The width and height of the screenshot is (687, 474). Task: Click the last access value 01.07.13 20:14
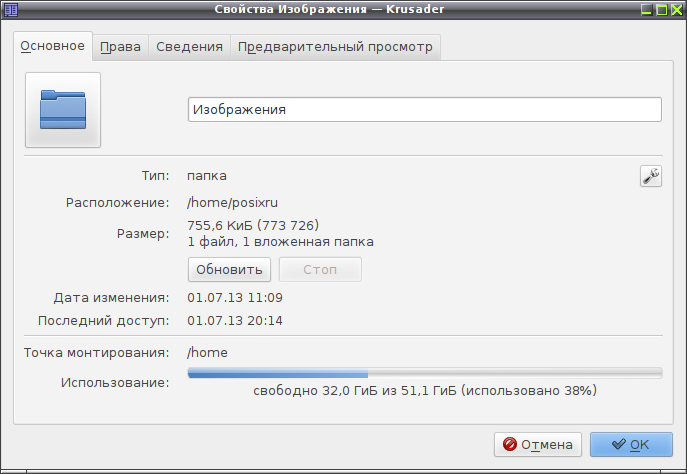pos(235,321)
